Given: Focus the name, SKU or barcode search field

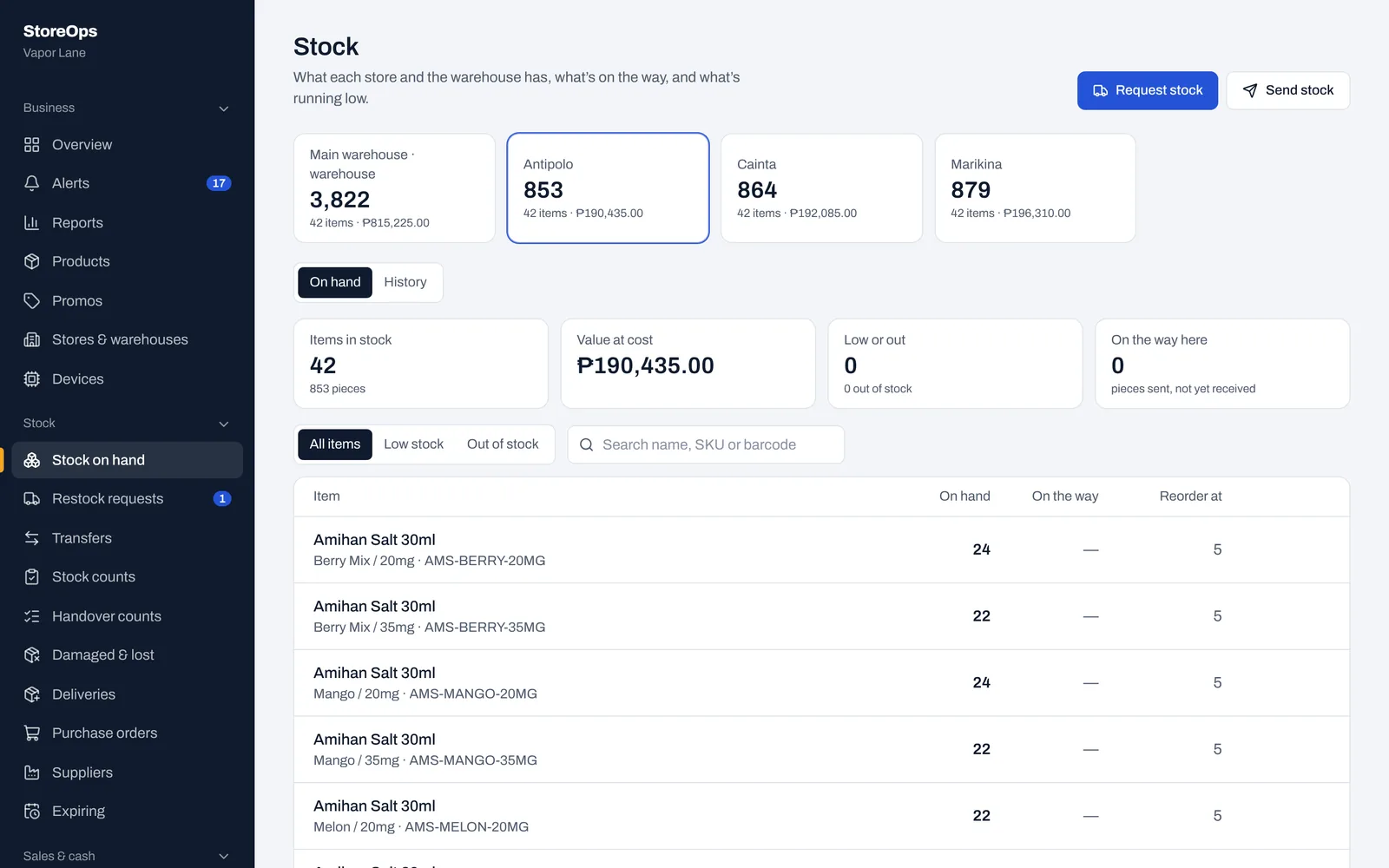Looking at the screenshot, I should (706, 444).
